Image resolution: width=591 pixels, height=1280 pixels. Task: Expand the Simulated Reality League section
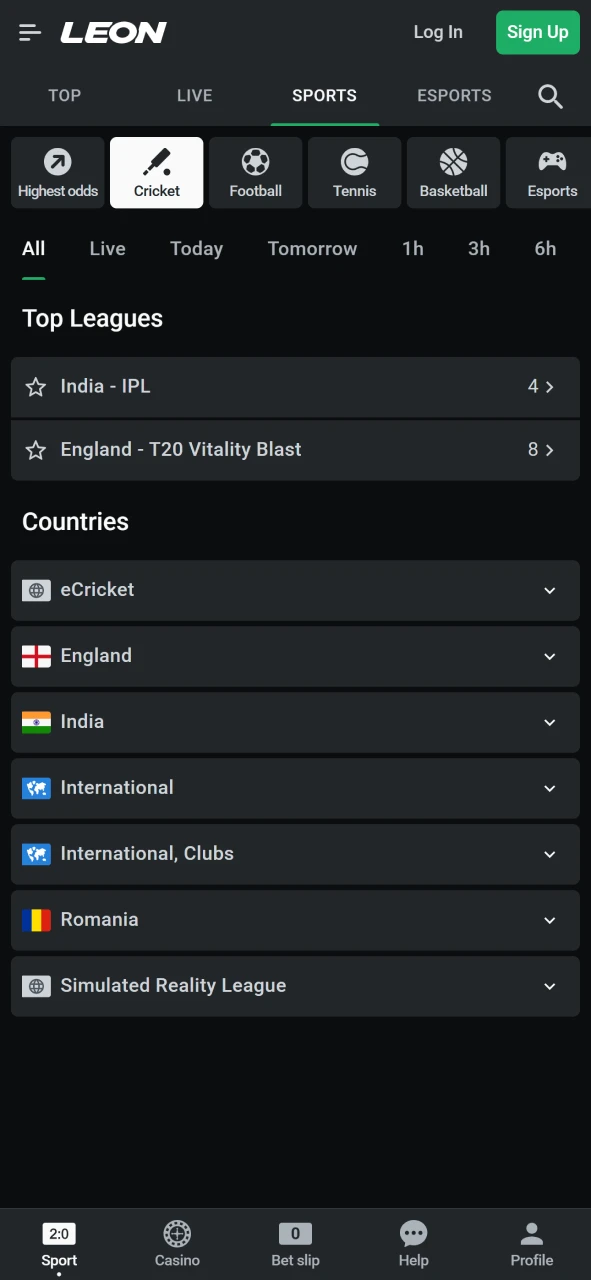[295, 986]
